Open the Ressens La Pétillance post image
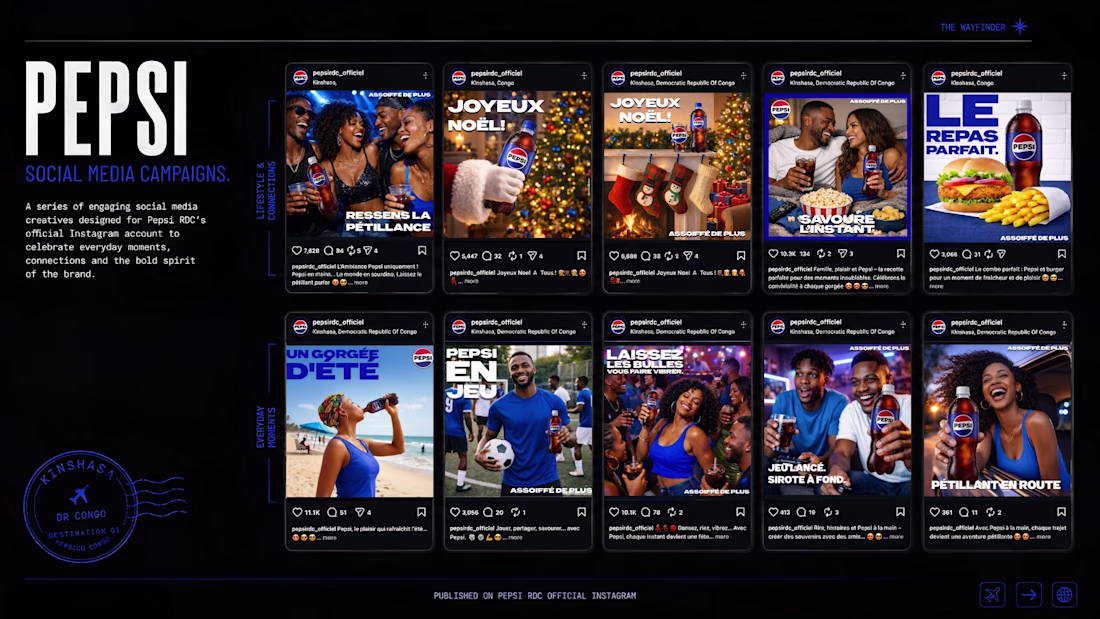The width and height of the screenshot is (1100, 619). [x=359, y=164]
